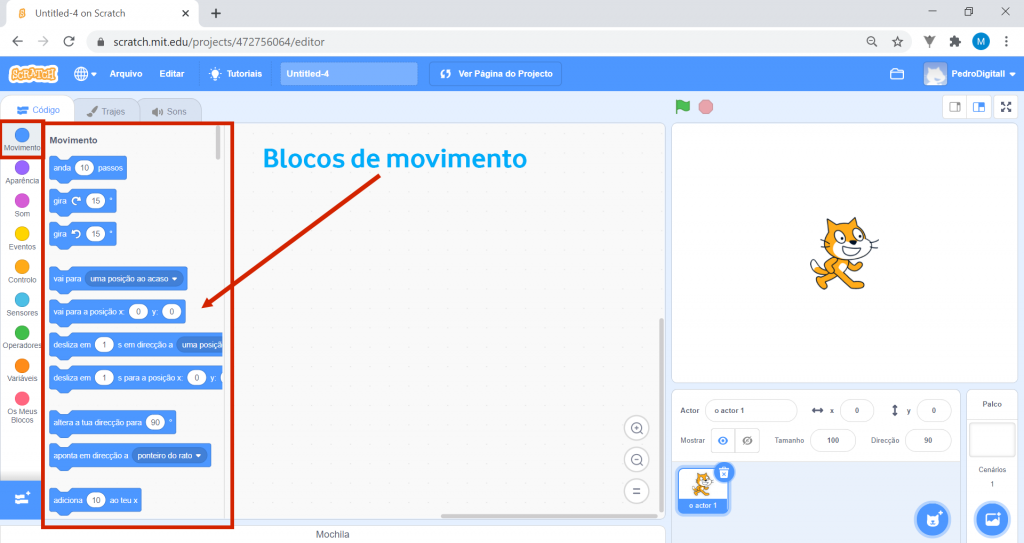Select the Variáveis block category
Screen dimensions: 1024x543
tap(22, 370)
